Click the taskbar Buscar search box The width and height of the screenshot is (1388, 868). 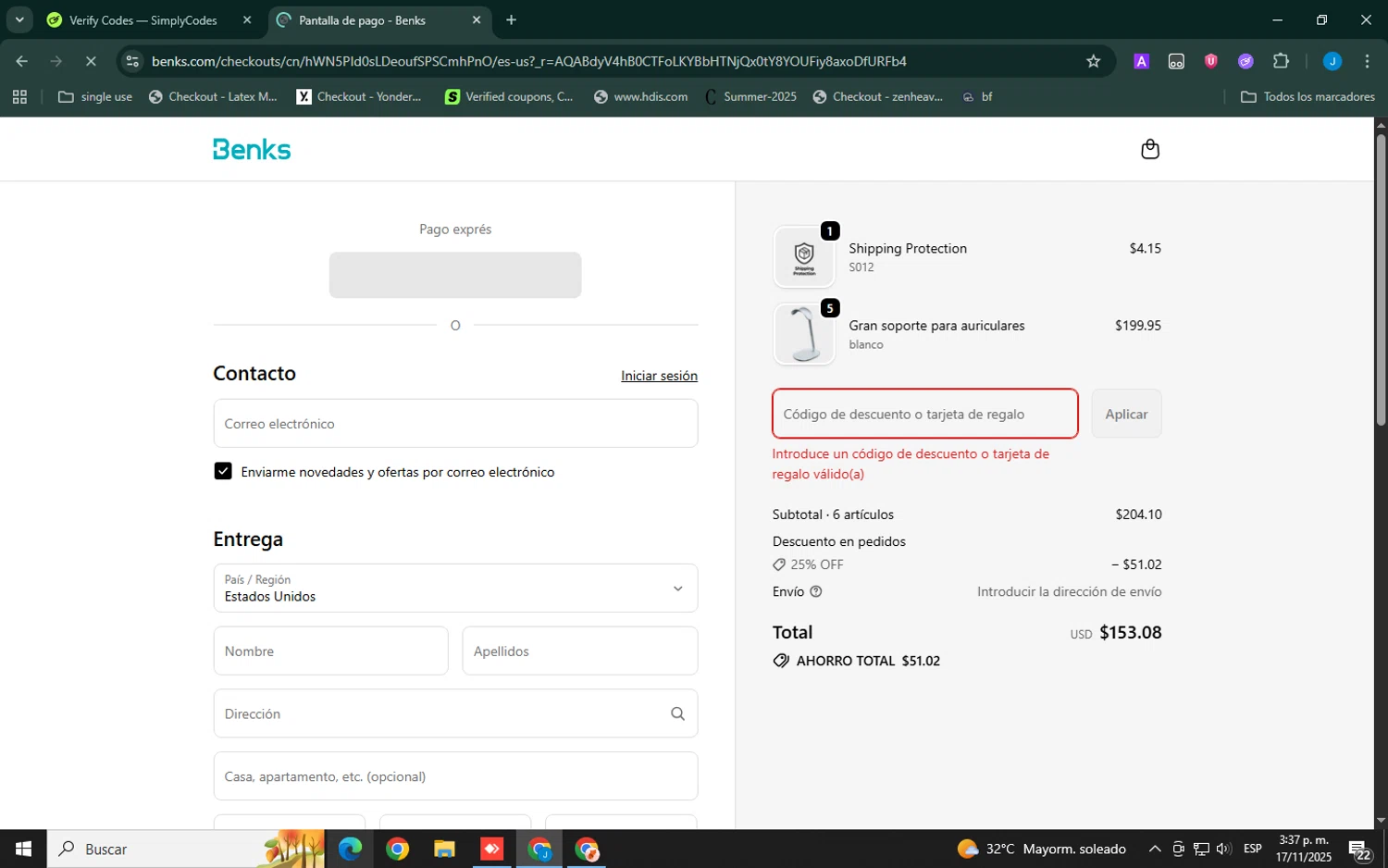pos(185,849)
